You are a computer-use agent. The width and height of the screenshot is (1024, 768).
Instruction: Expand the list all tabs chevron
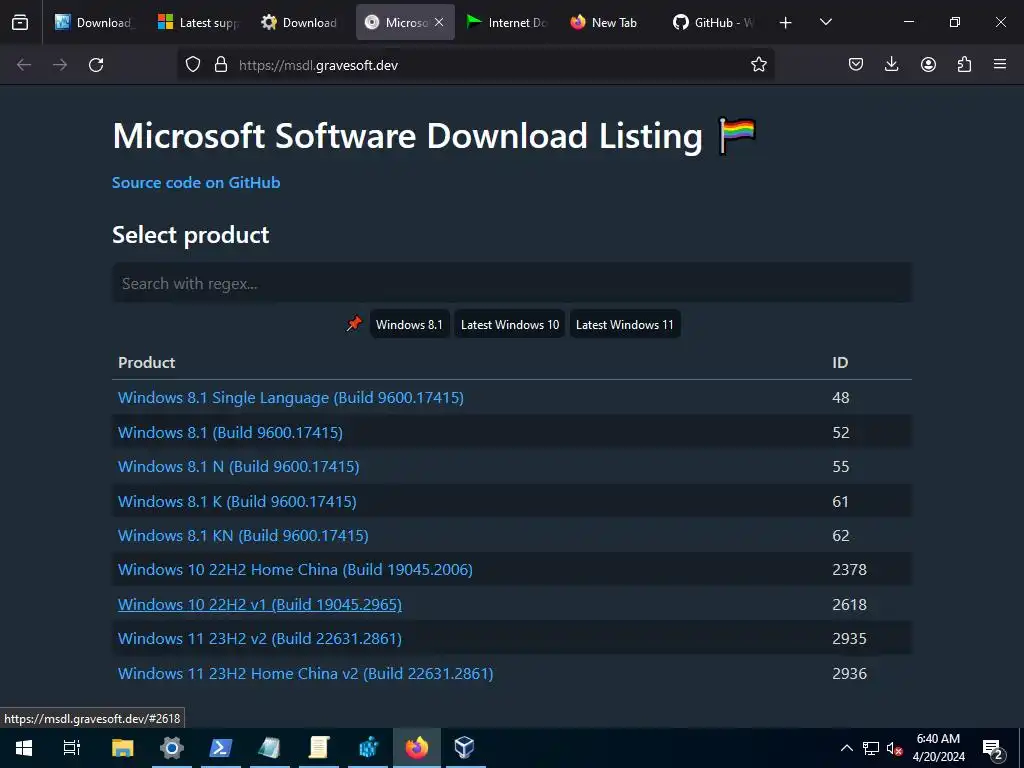click(x=825, y=22)
